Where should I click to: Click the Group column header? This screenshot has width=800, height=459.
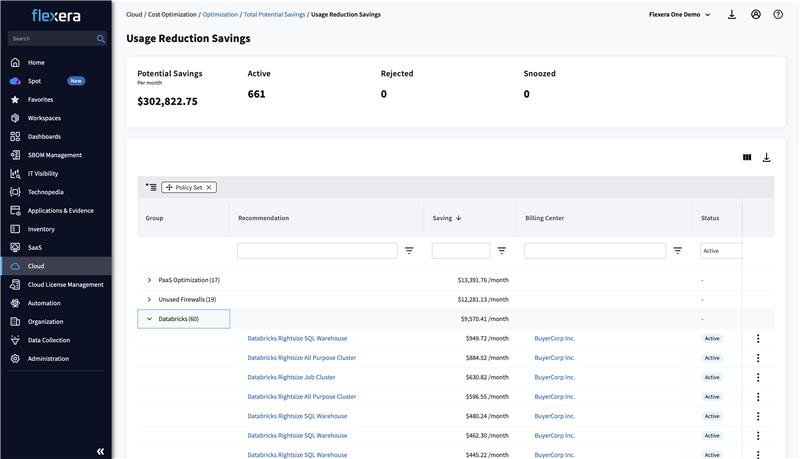[x=154, y=218]
